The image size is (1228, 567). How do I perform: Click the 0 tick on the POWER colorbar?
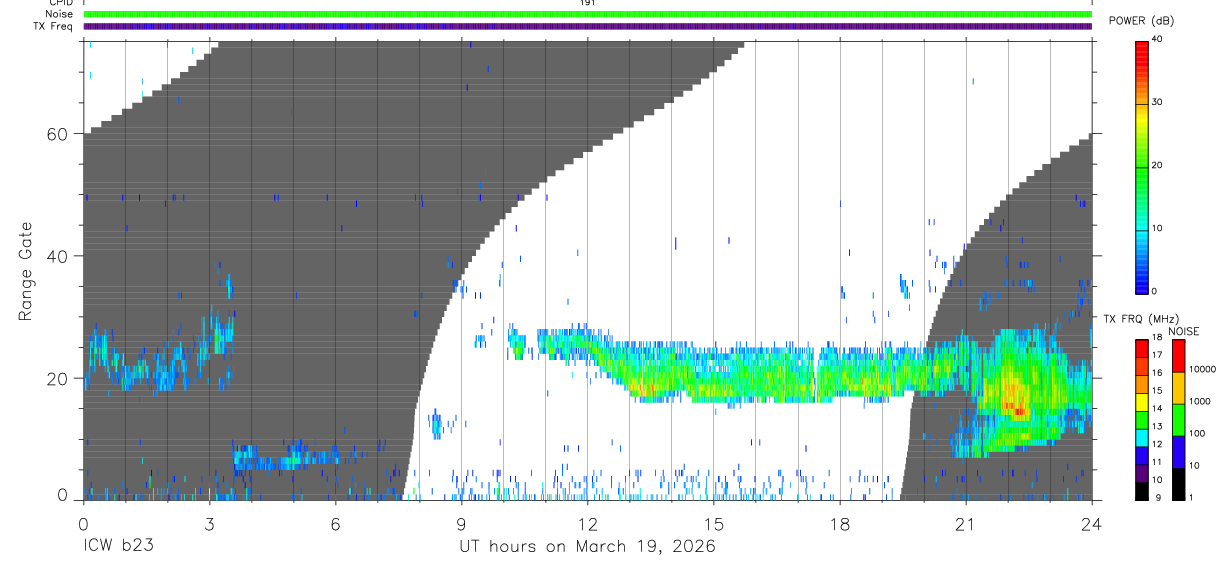pyautogui.click(x=1154, y=291)
